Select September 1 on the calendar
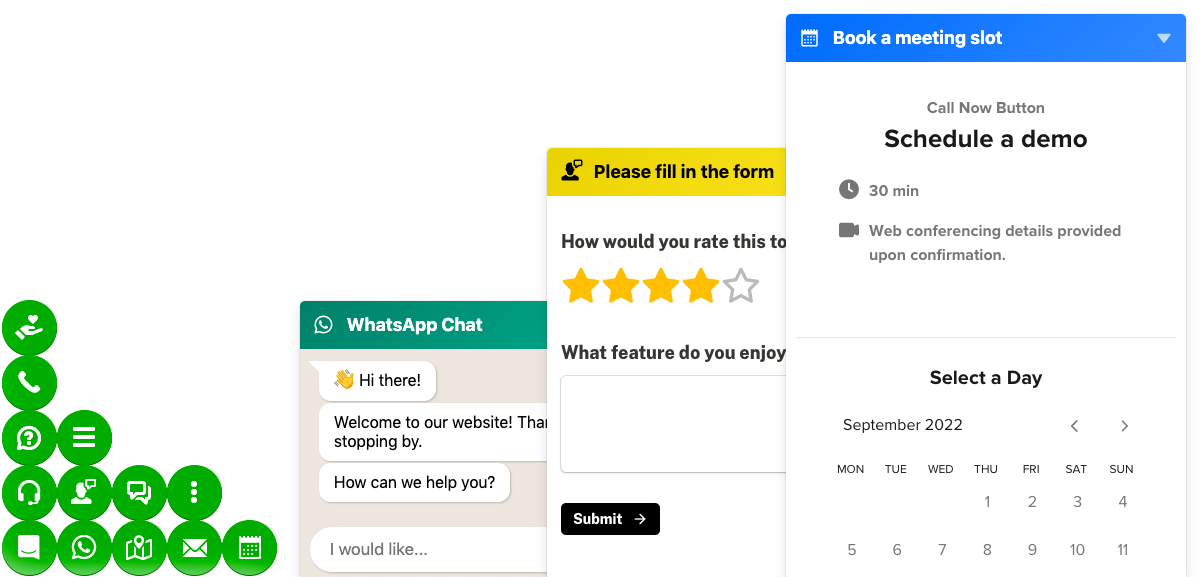 point(987,501)
